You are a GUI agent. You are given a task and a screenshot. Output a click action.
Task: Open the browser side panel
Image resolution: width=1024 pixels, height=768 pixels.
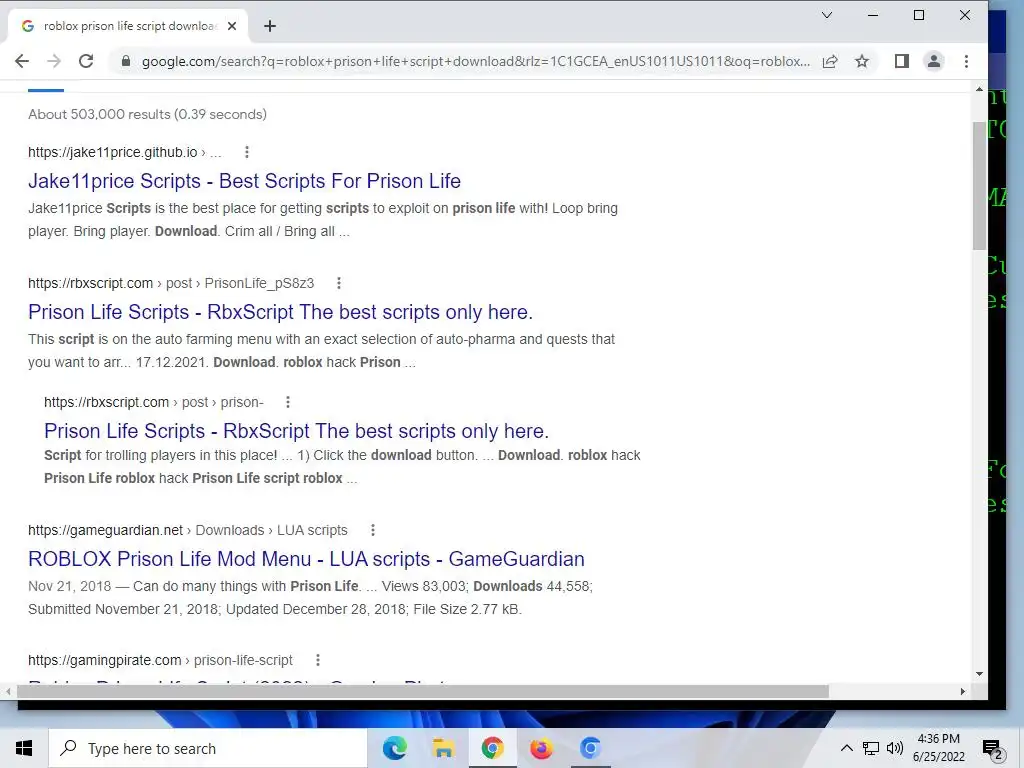902,61
